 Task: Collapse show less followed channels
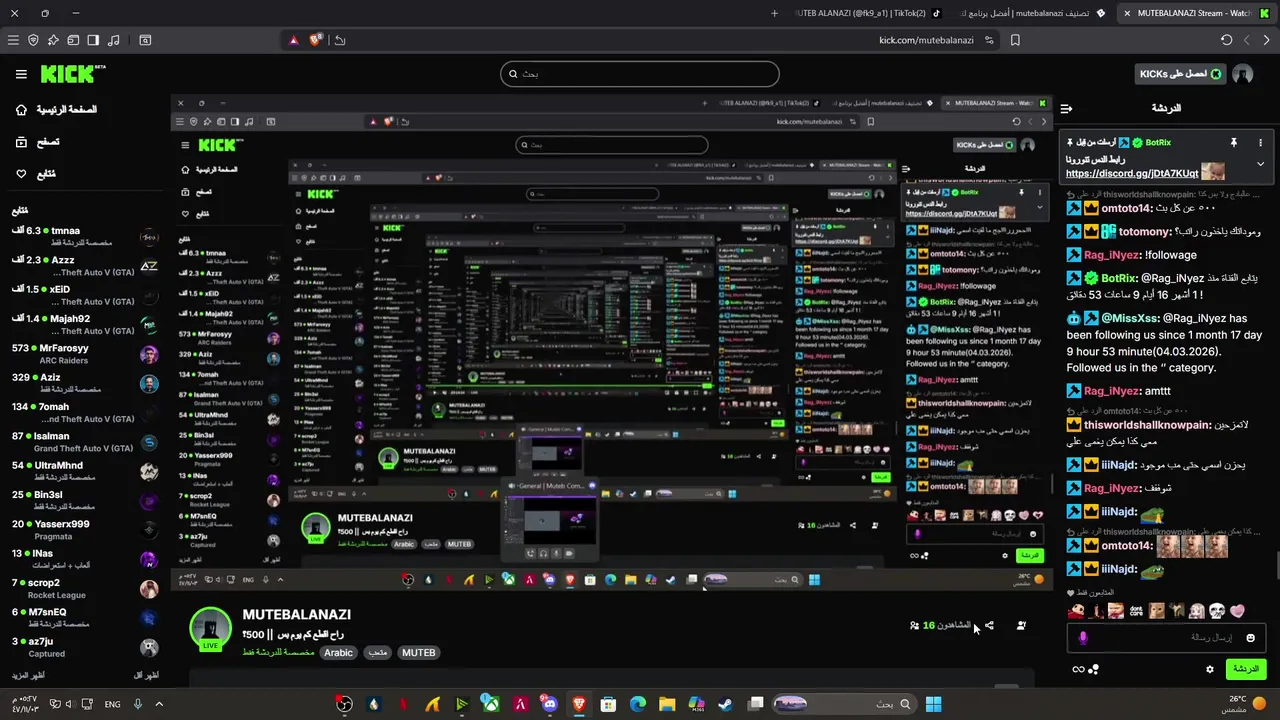146,676
